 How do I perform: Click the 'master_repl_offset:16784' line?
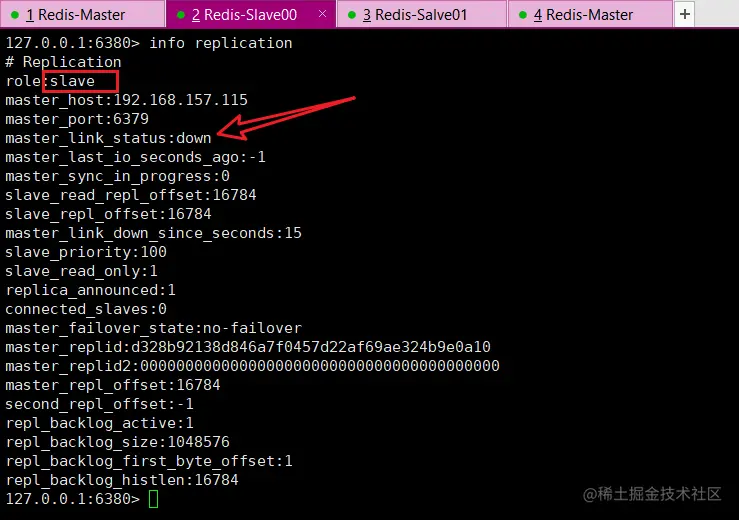113,385
